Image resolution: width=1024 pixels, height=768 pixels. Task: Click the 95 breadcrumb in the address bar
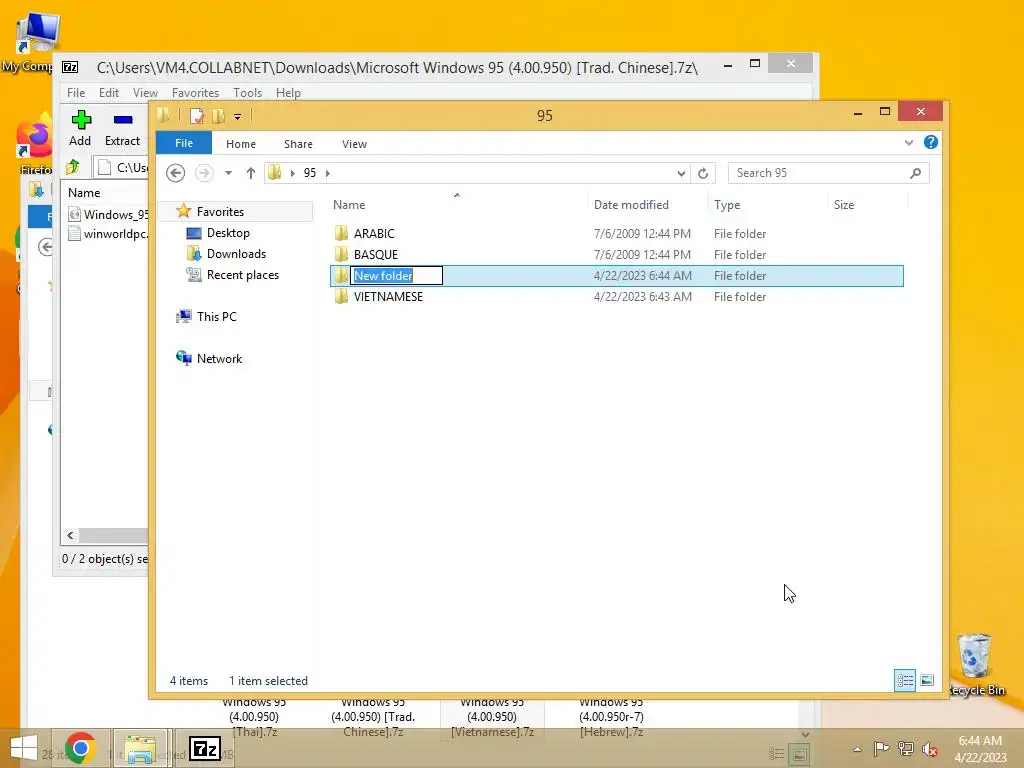(310, 173)
